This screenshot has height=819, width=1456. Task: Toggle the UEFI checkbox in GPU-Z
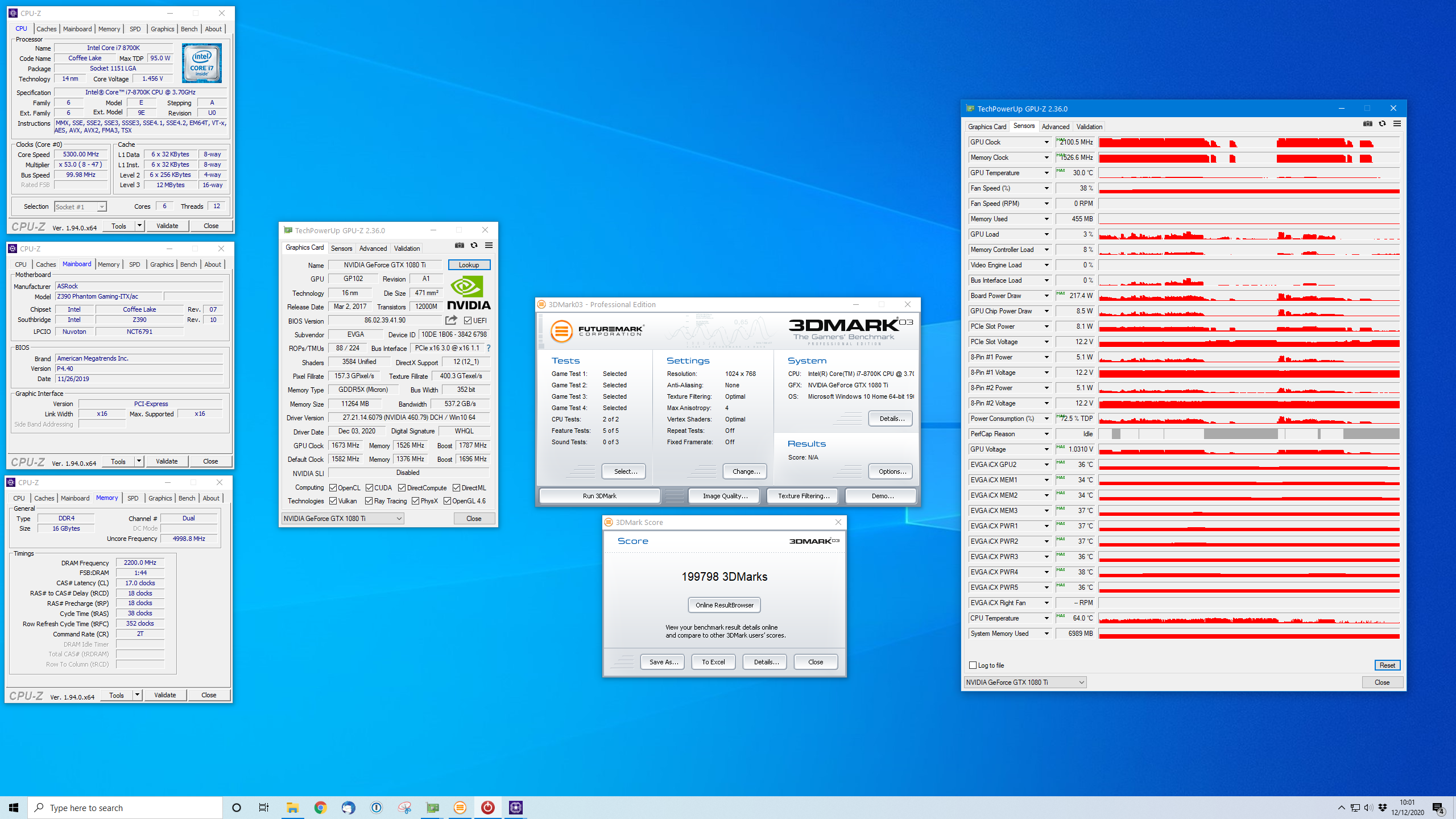point(468,321)
